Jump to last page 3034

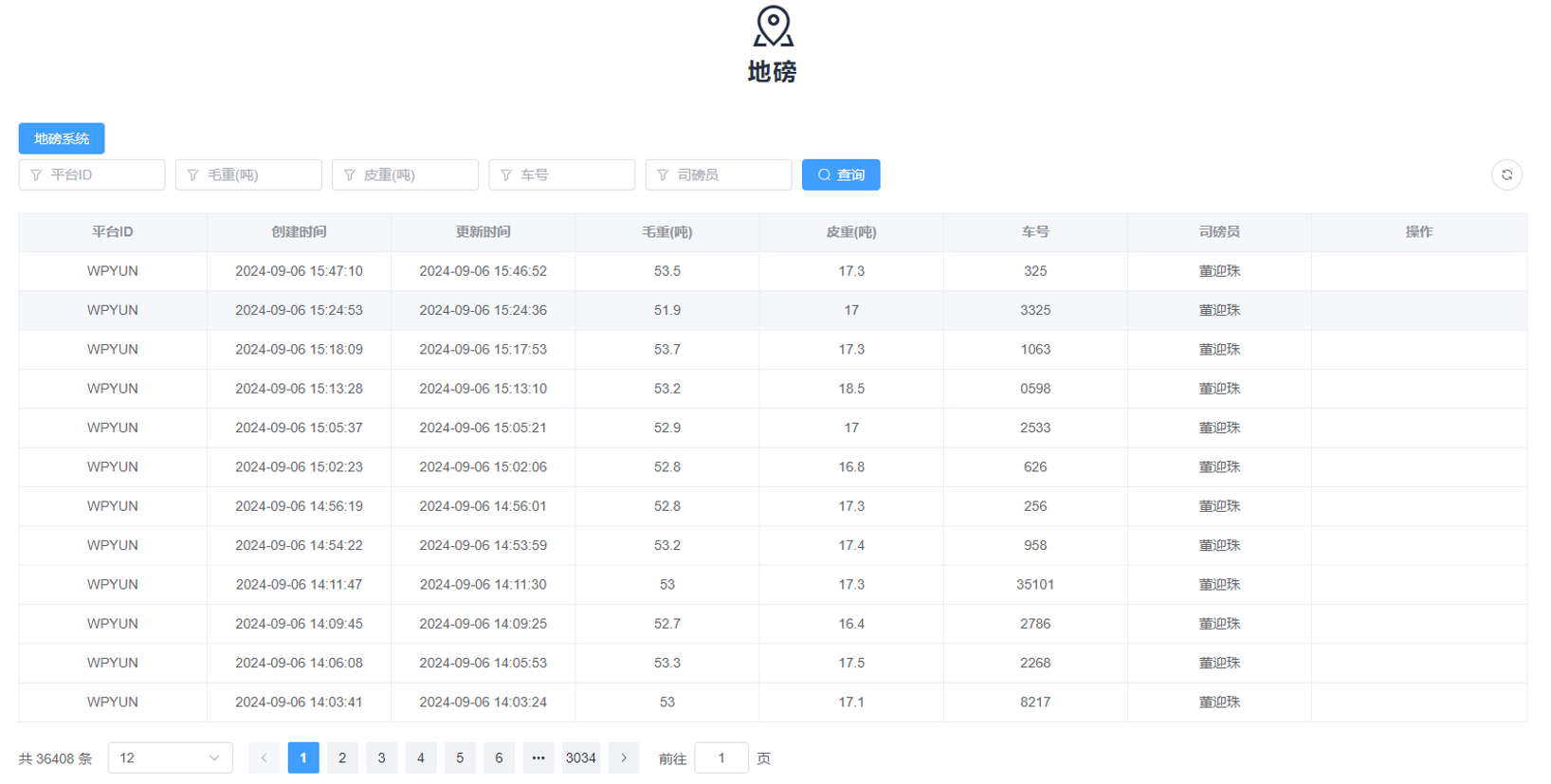581,757
